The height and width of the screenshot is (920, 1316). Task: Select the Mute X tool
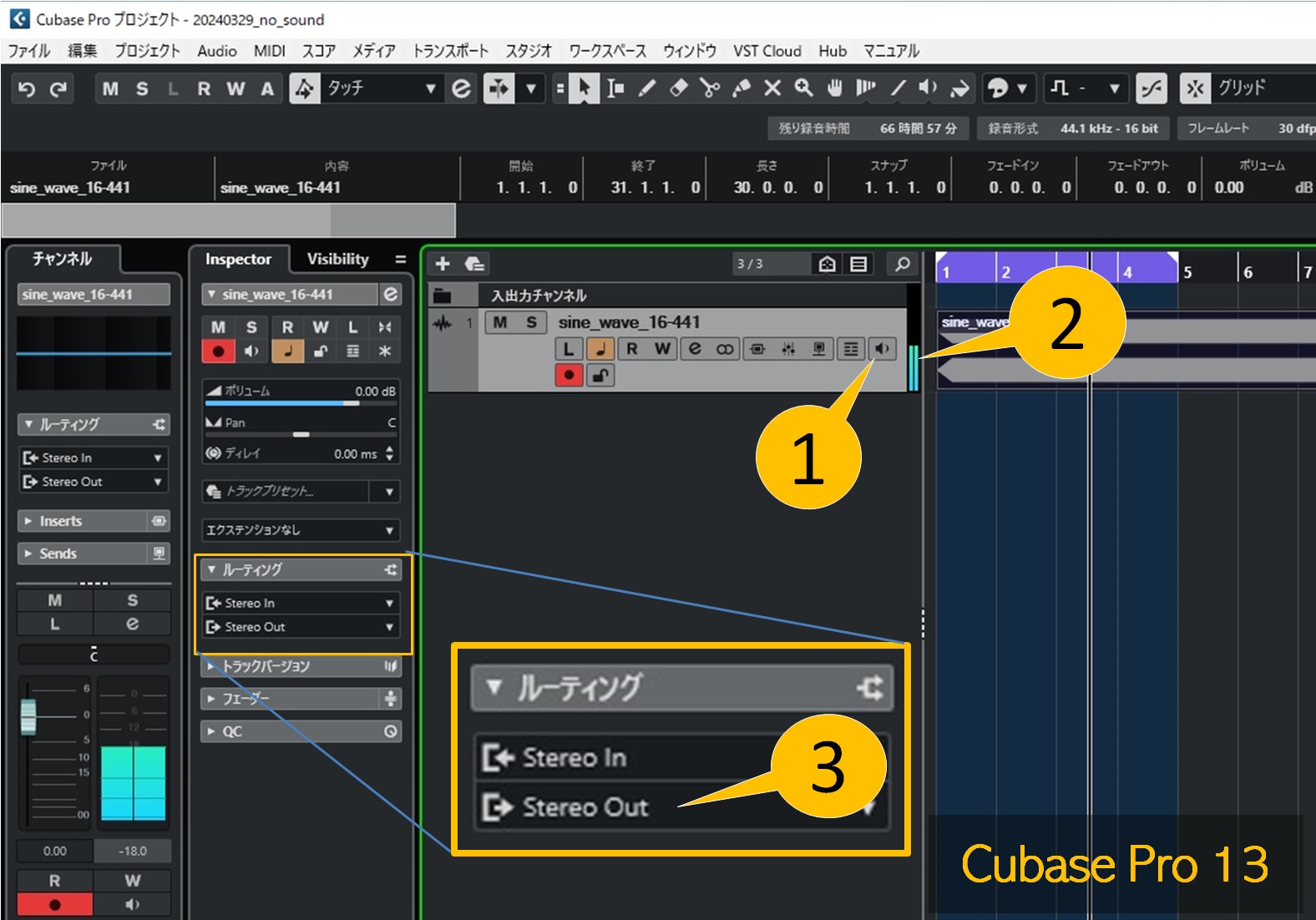click(772, 88)
